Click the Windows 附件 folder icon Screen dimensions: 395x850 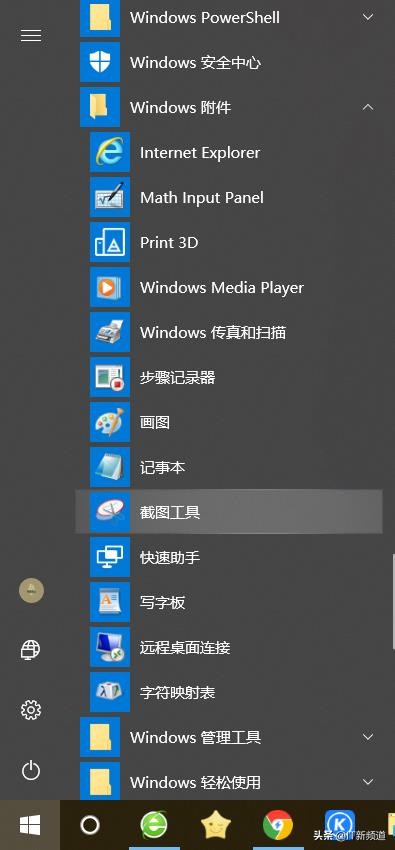(100, 107)
